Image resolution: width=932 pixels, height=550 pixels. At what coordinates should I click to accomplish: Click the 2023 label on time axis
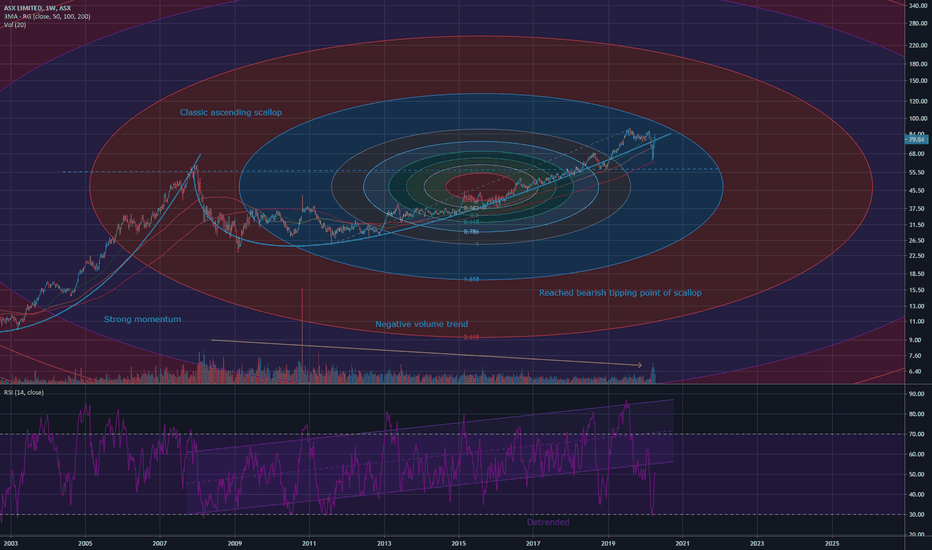[757, 543]
